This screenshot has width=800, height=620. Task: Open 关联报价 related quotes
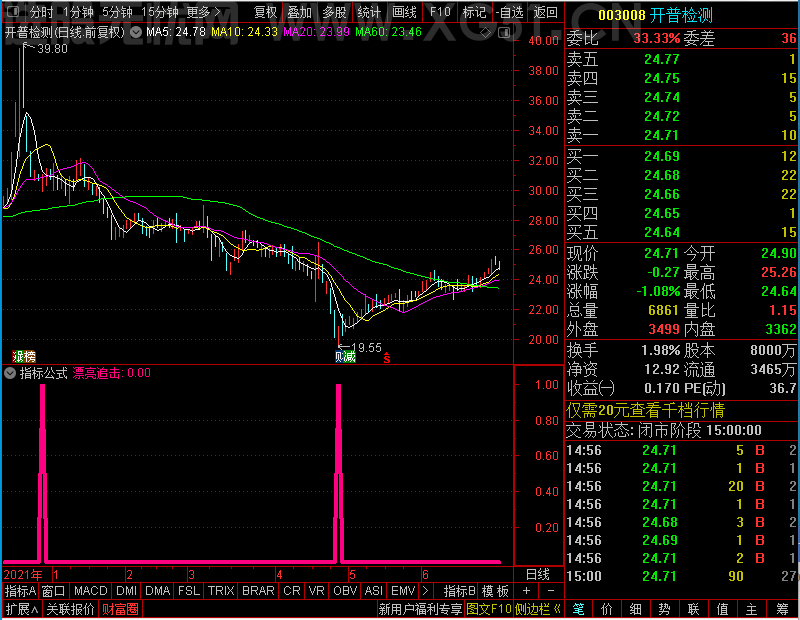click(70, 609)
